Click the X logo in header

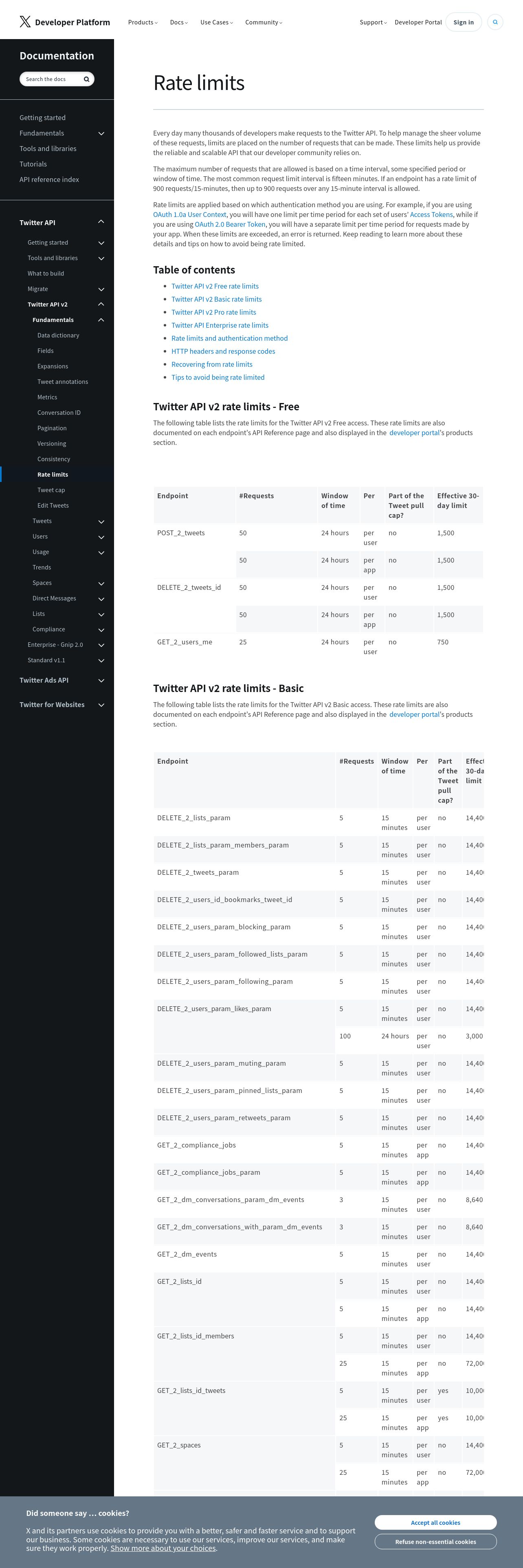25,22
